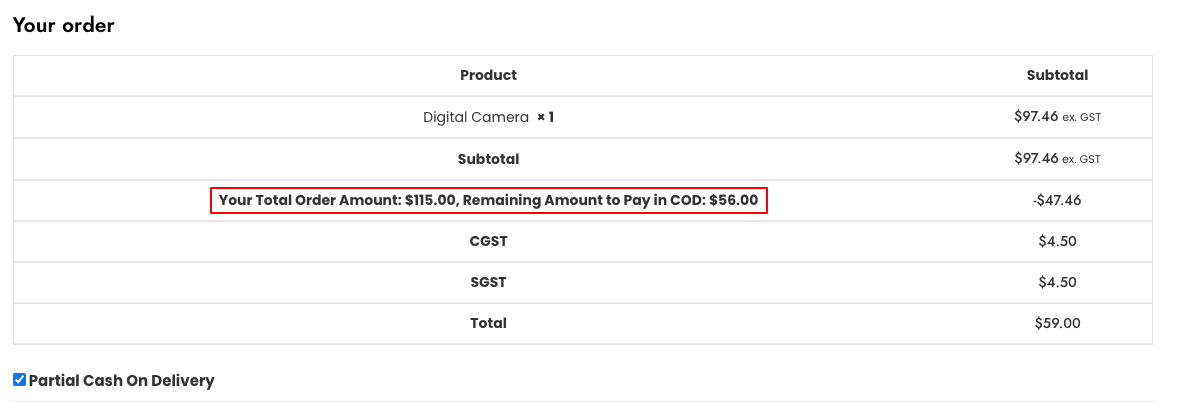Click the Total row label

tap(489, 323)
